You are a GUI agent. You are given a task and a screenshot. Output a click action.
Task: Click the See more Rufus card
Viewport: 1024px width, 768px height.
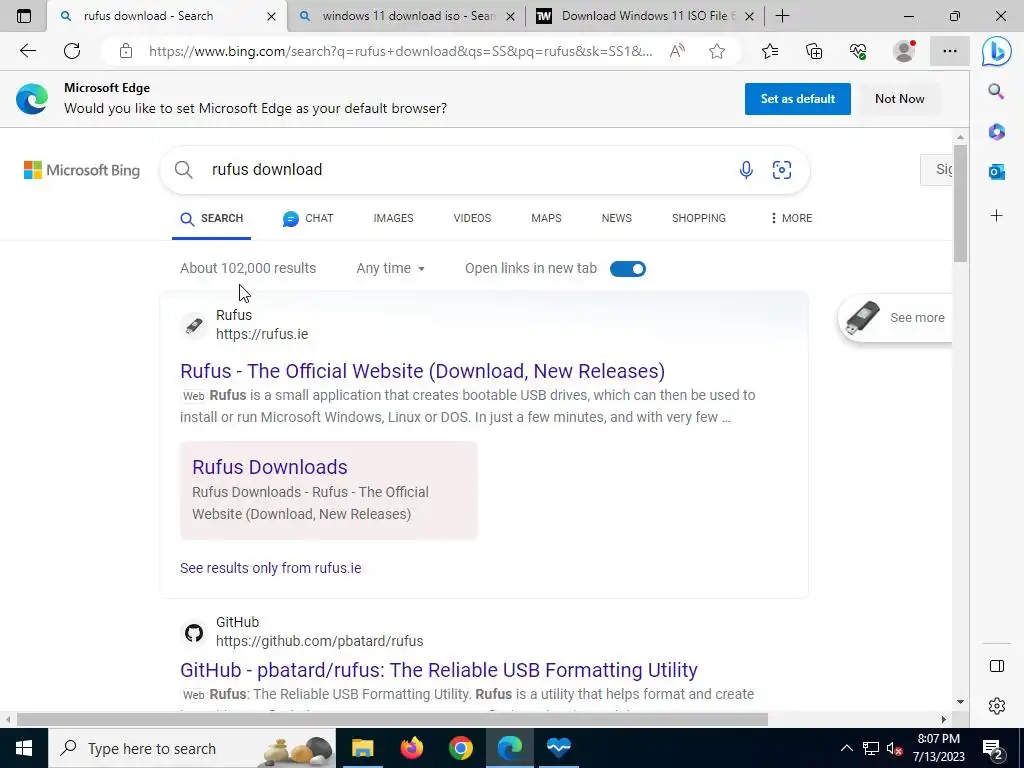[896, 318]
